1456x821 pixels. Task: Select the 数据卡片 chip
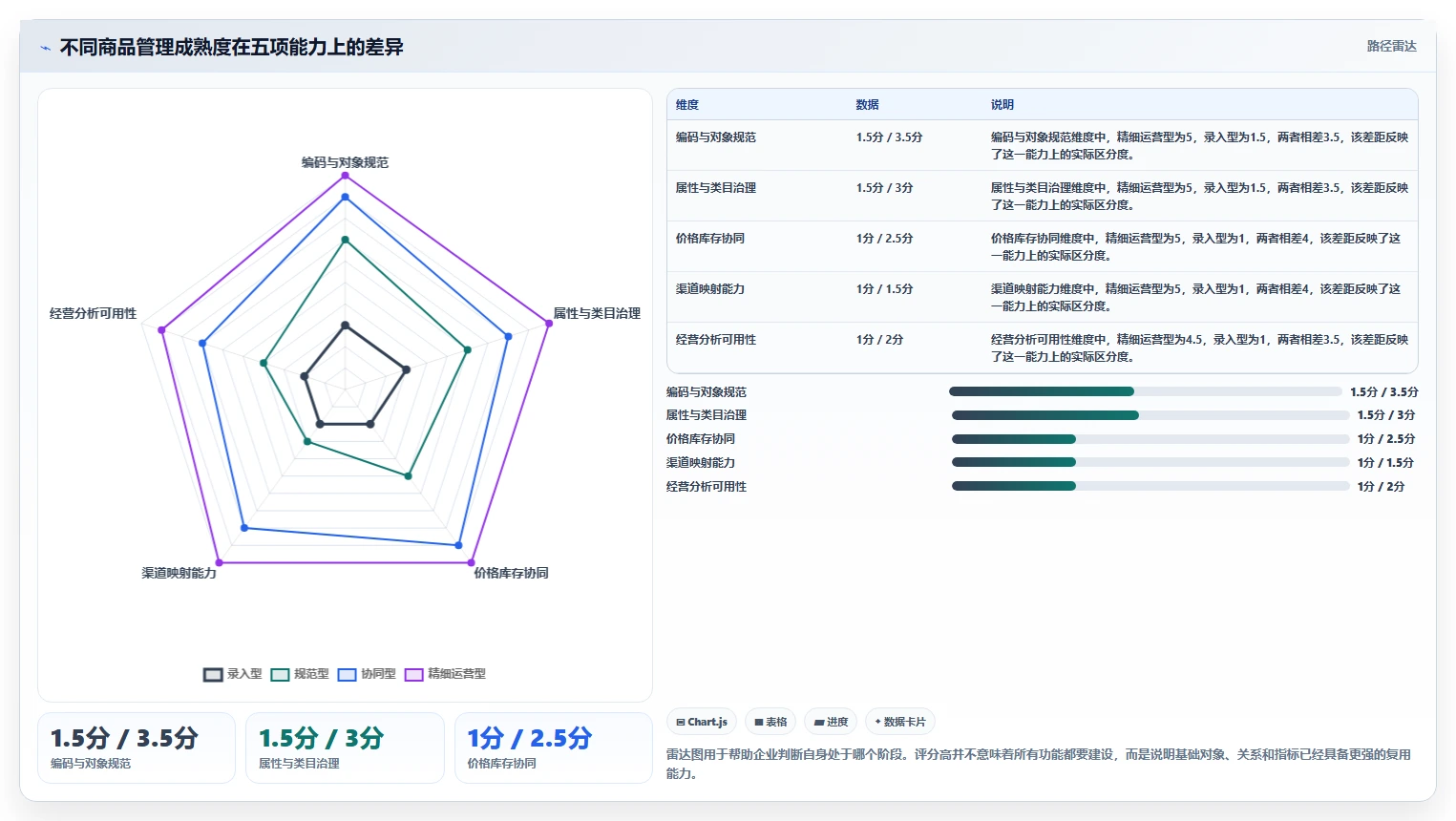[900, 722]
